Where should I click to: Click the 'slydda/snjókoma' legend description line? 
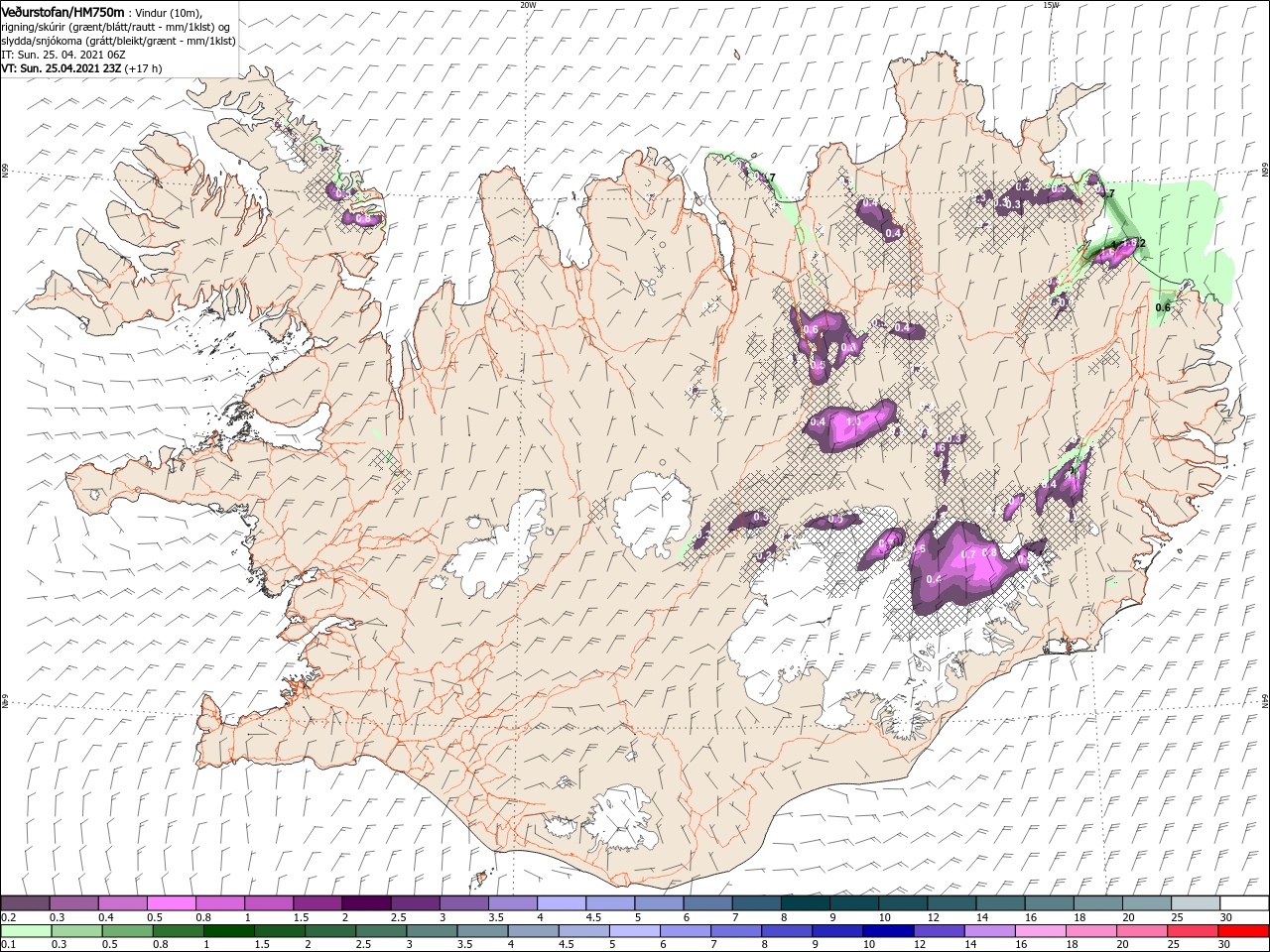(118, 41)
